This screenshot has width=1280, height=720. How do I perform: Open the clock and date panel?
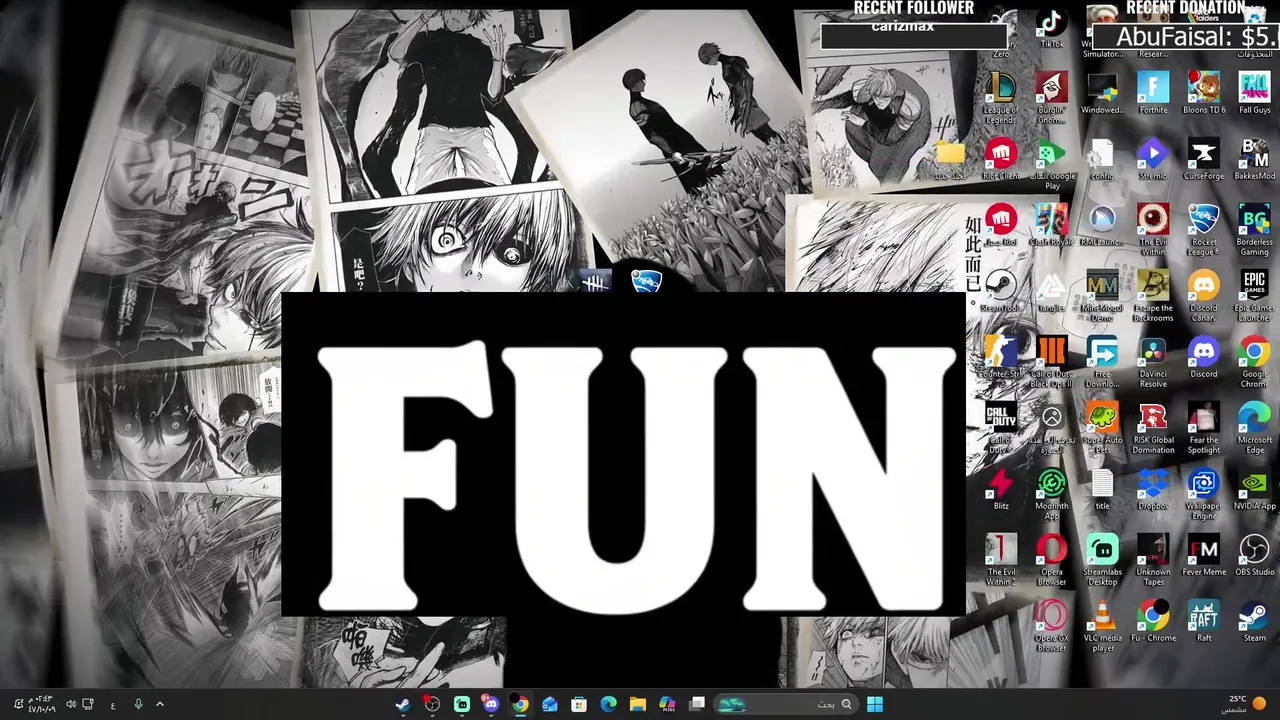coord(42,704)
